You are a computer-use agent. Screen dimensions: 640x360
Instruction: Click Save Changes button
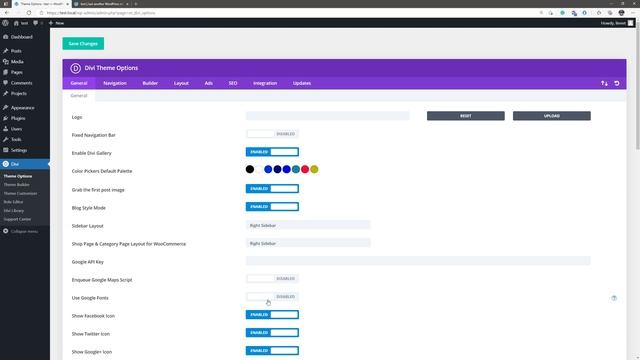click(83, 44)
